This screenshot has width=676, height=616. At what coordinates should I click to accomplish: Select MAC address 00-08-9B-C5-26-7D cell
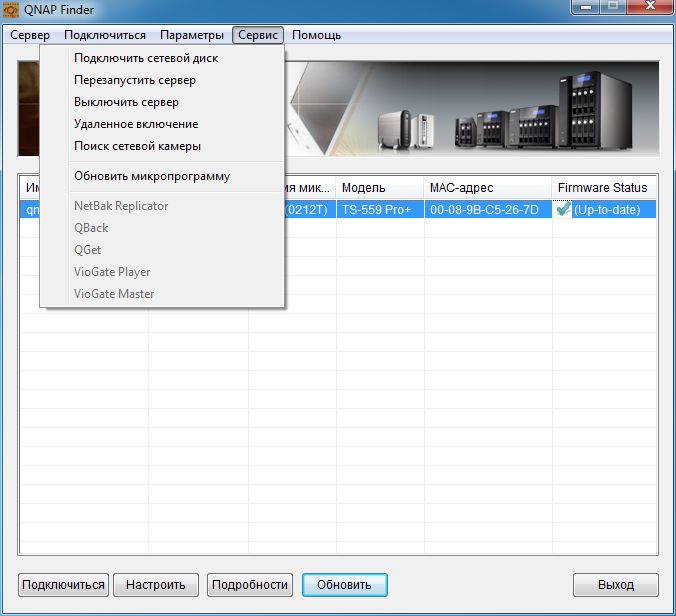pos(488,210)
